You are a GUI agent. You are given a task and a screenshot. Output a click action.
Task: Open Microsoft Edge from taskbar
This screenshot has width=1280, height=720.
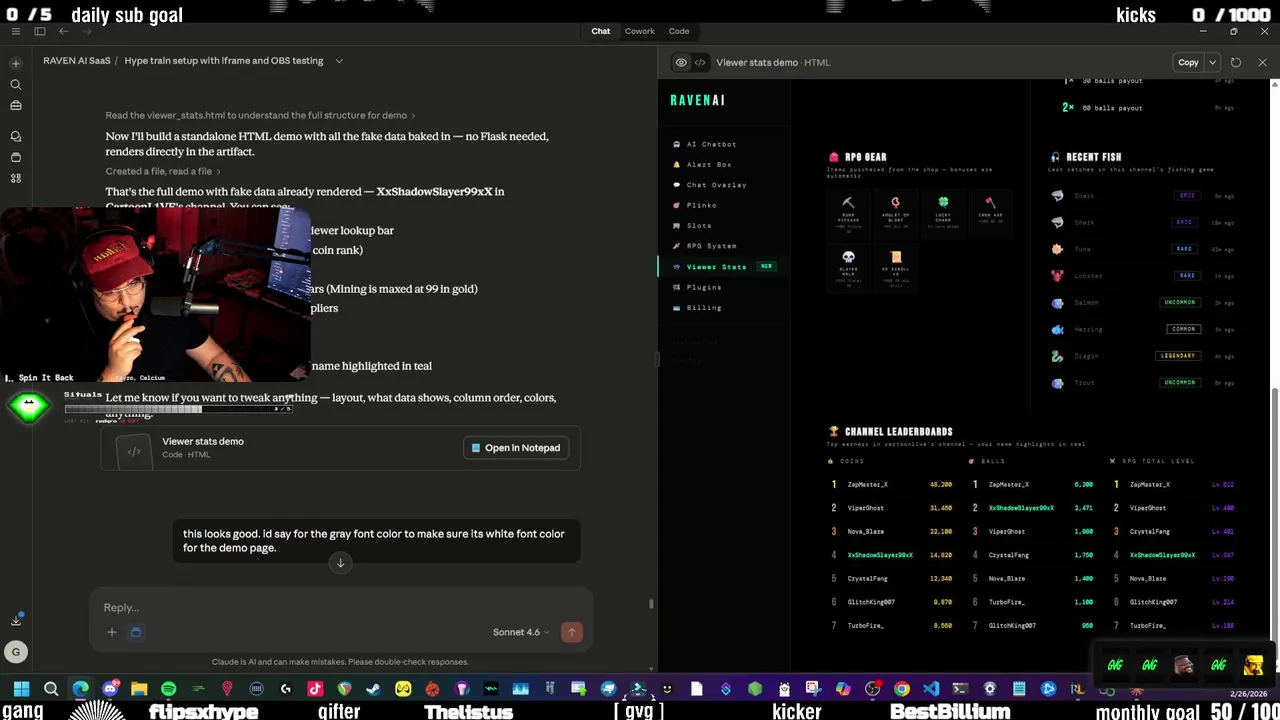pos(80,689)
